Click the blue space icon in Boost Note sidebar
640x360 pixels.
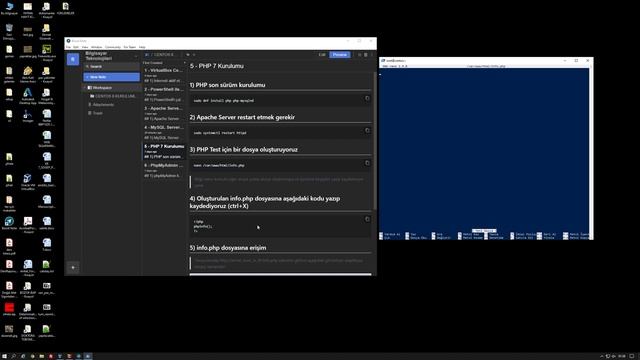coord(73,59)
